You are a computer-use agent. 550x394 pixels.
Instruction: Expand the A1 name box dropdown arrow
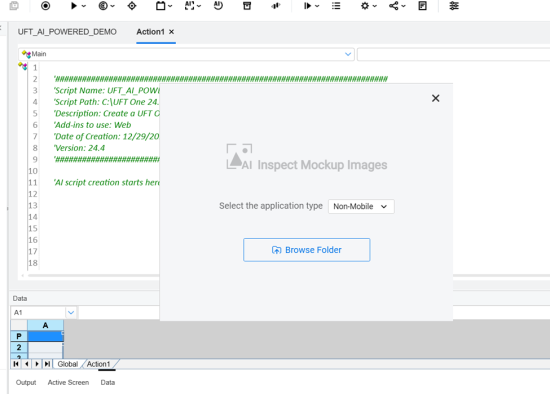71,312
